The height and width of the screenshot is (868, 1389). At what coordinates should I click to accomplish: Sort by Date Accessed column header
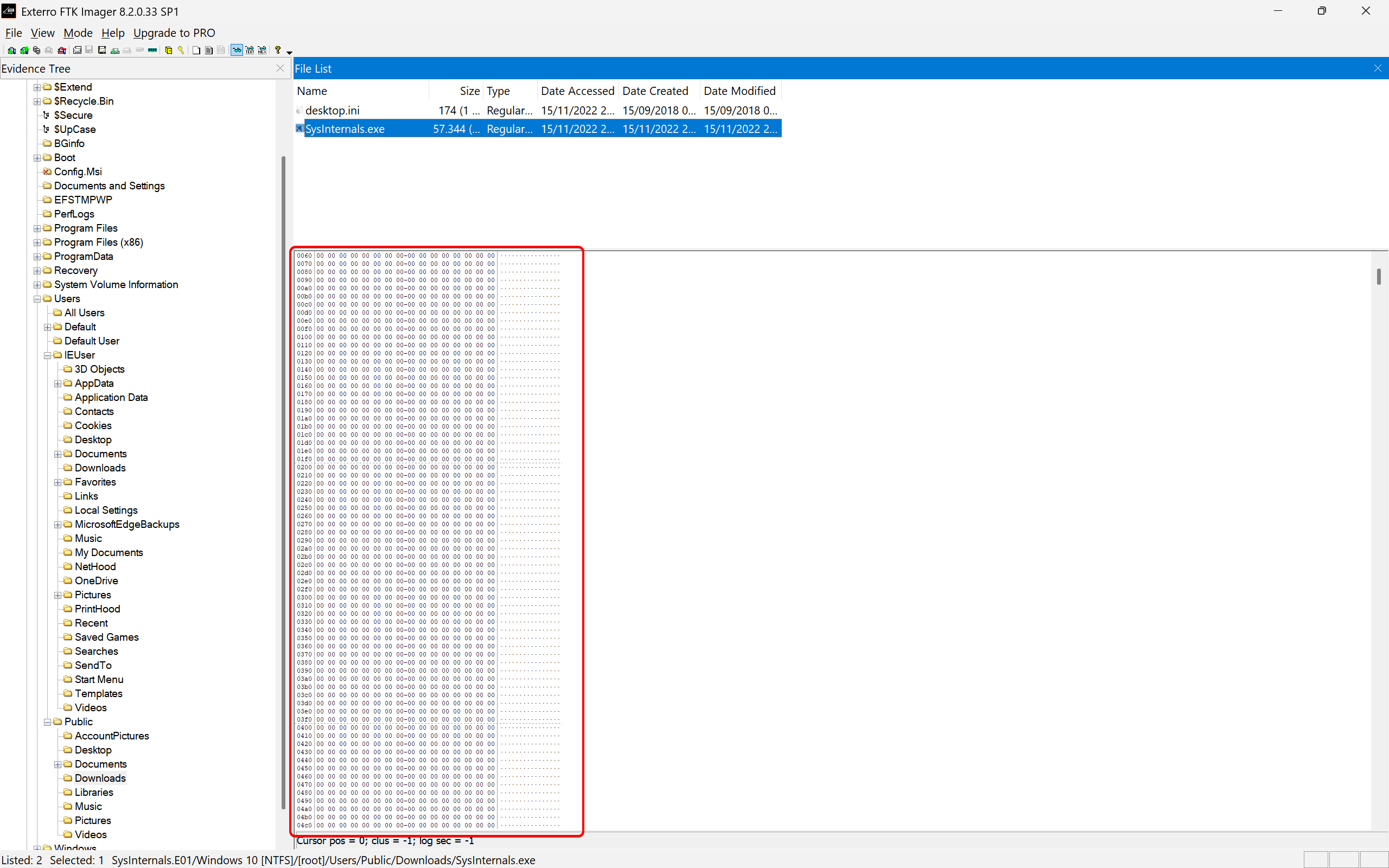tap(578, 91)
